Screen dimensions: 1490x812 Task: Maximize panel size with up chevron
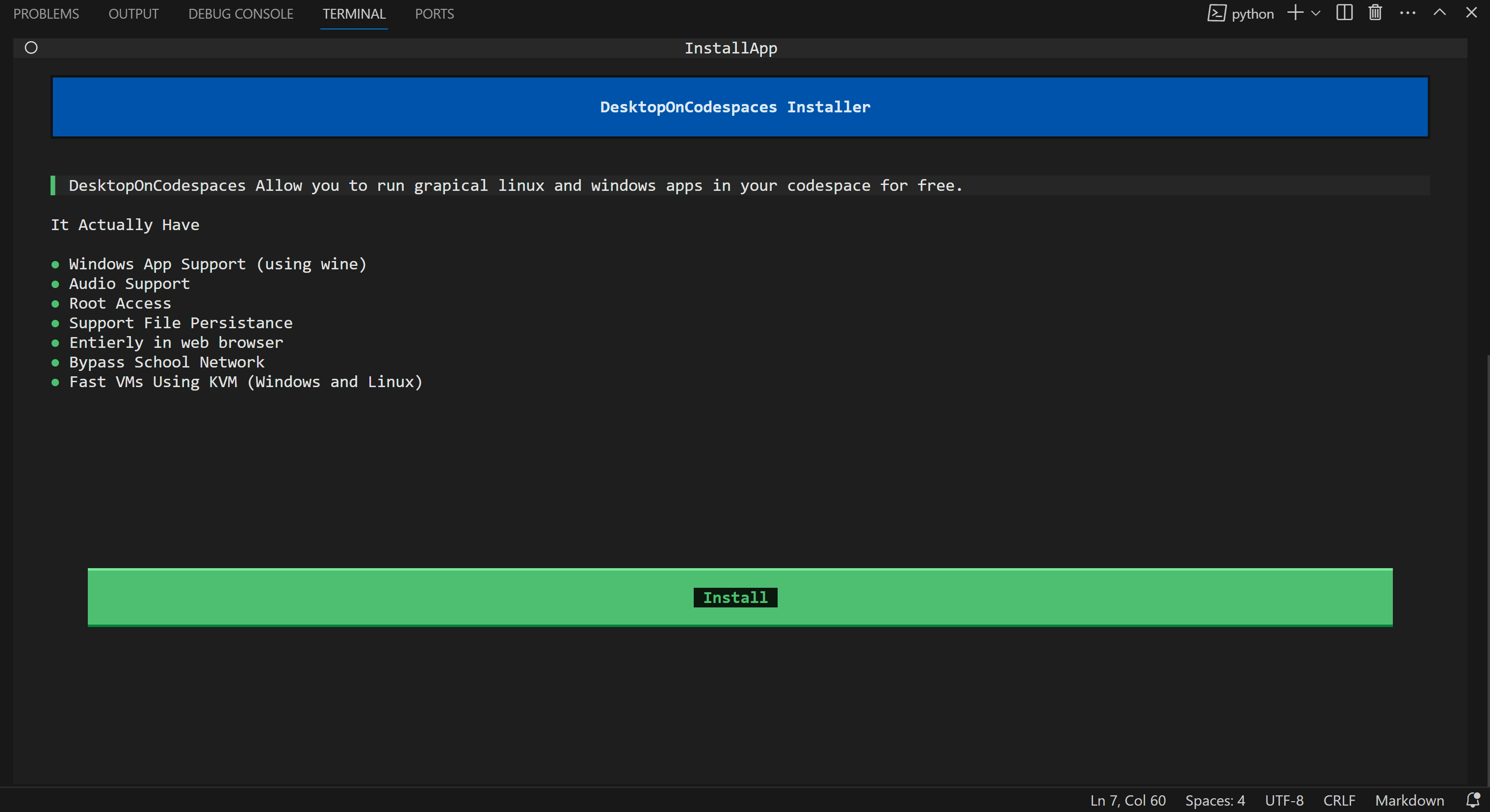tap(1439, 13)
